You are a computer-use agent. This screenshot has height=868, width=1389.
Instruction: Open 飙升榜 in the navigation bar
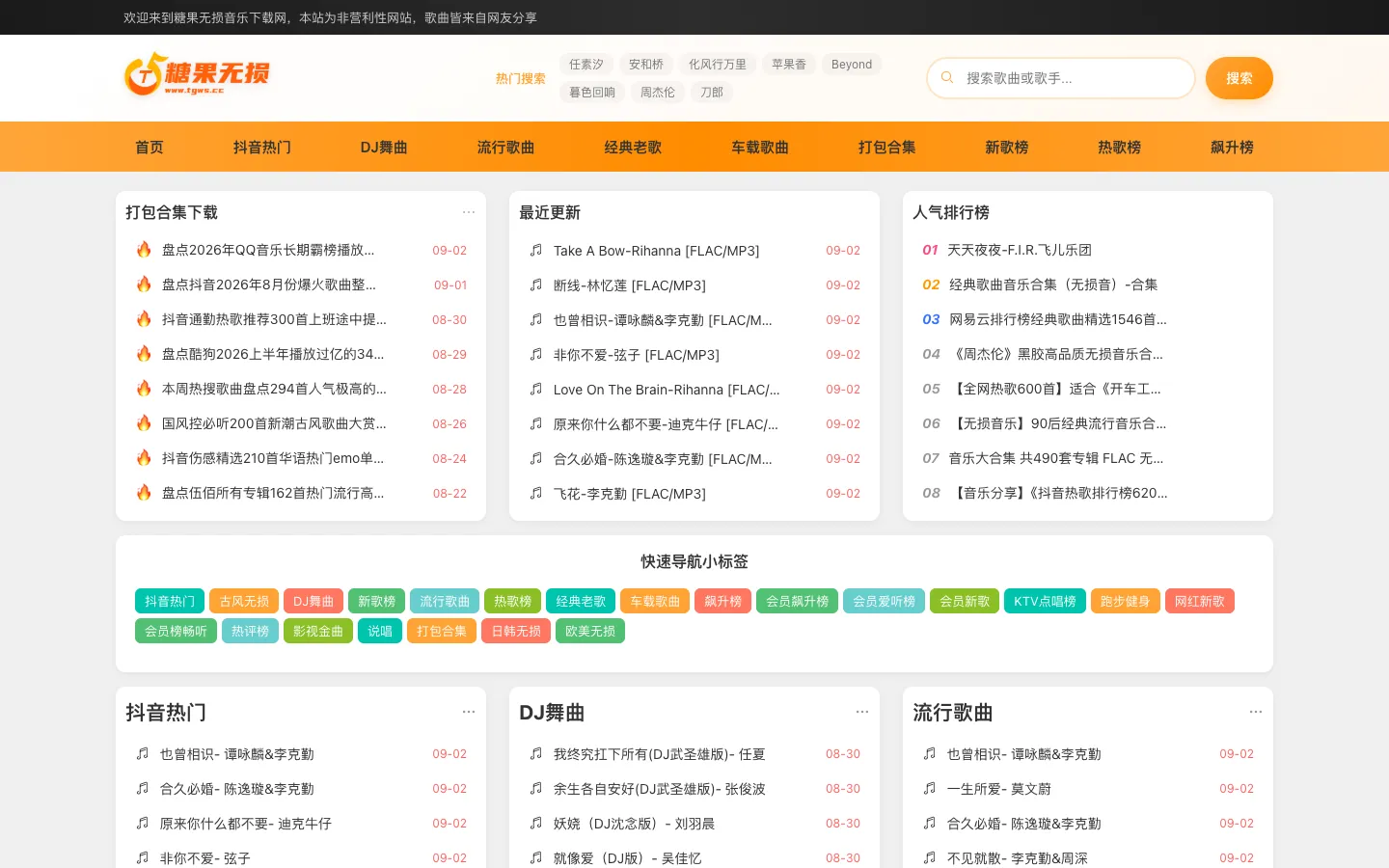coord(1233,147)
